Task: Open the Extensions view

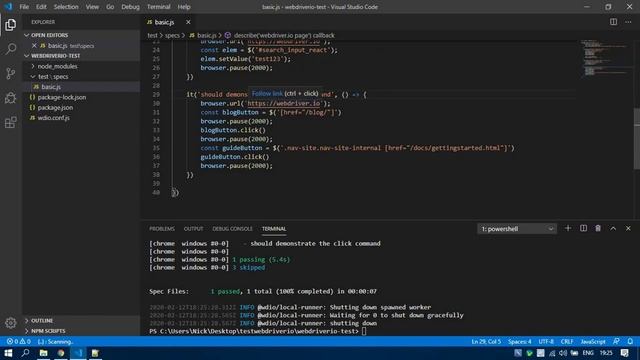Action: tap(11, 122)
